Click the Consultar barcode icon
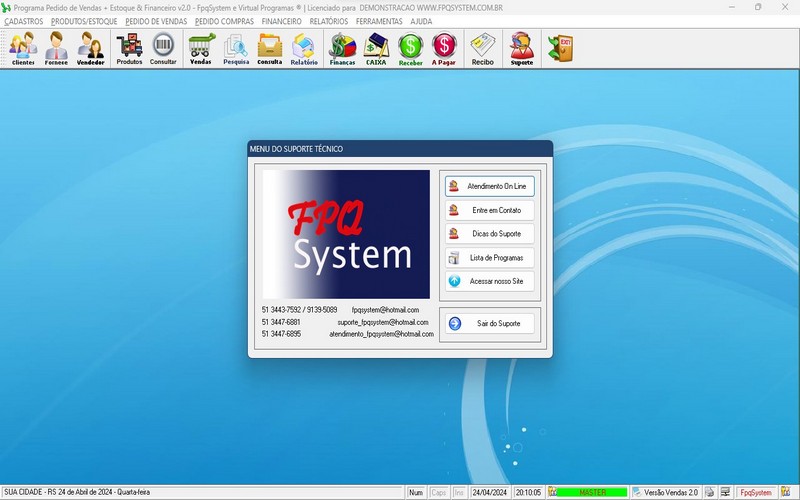800x500 pixels. pyautogui.click(x=163, y=48)
